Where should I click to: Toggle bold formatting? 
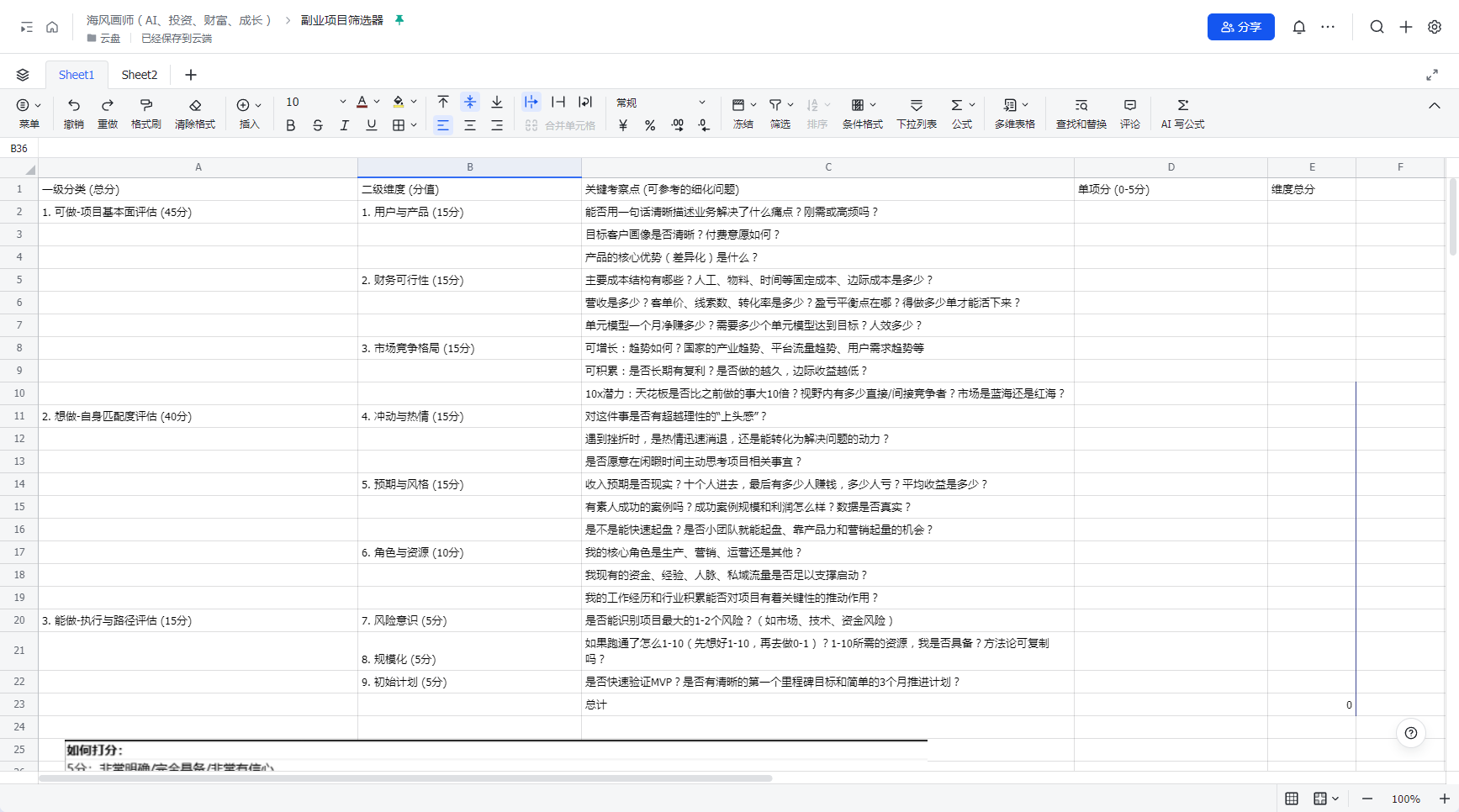tap(291, 125)
